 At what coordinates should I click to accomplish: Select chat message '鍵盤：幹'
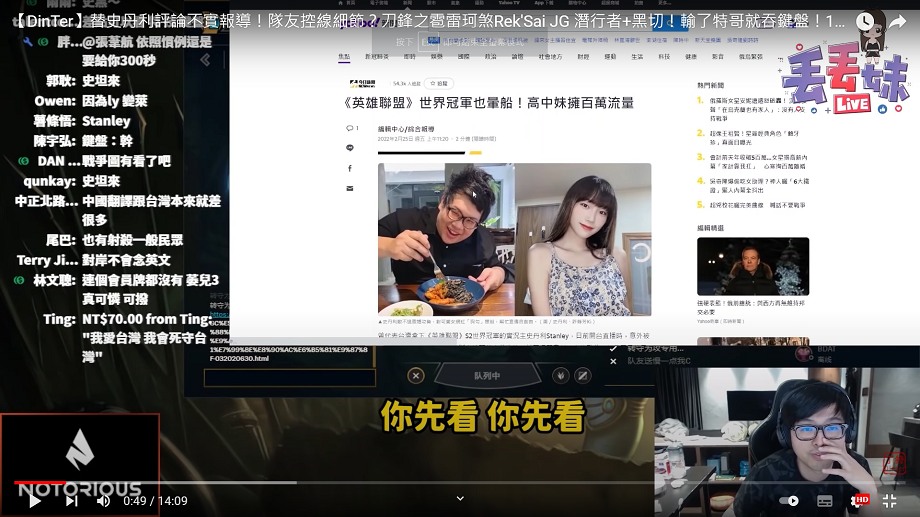[x=107, y=141]
